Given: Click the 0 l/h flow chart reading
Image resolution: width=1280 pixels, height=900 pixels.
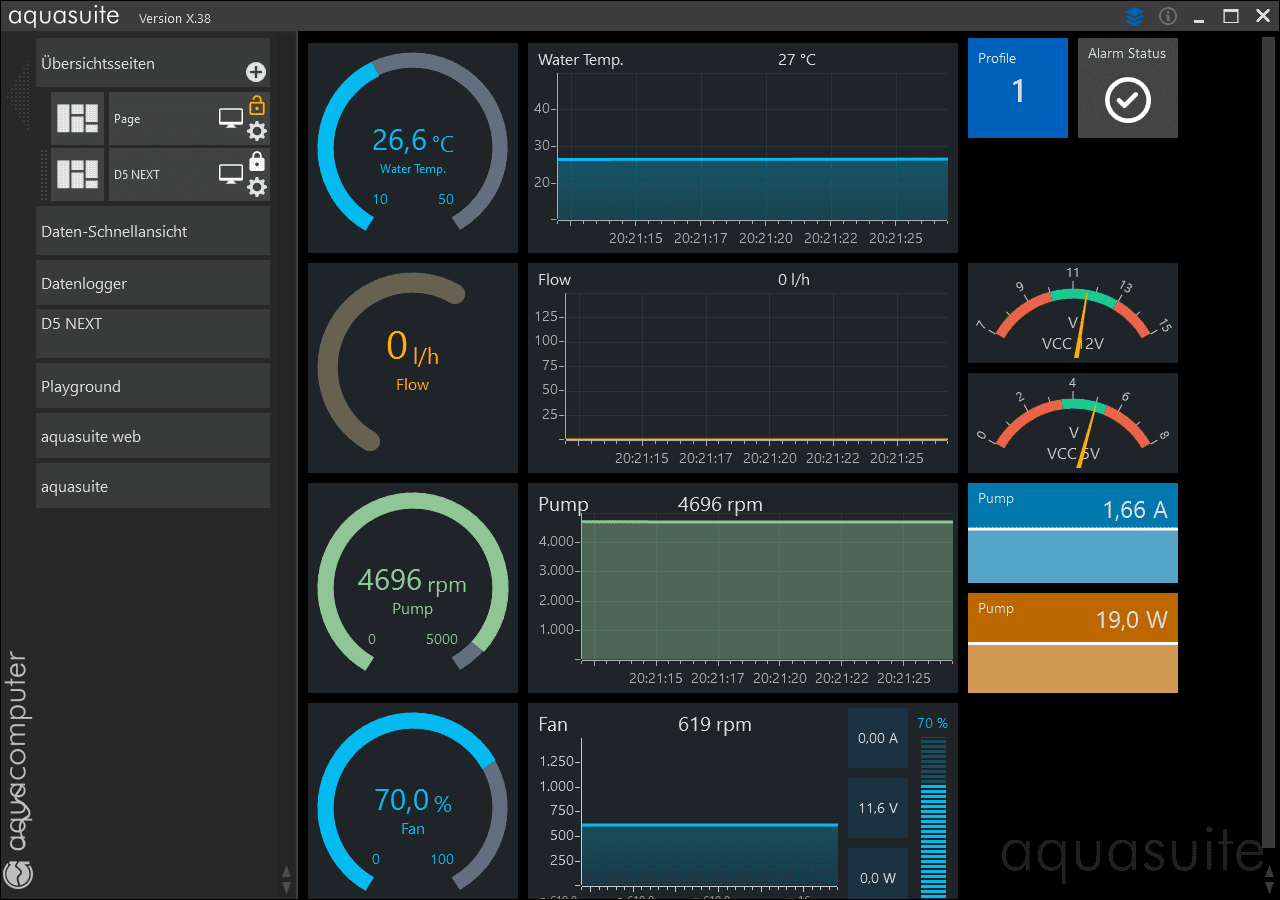Looking at the screenshot, I should tap(794, 280).
